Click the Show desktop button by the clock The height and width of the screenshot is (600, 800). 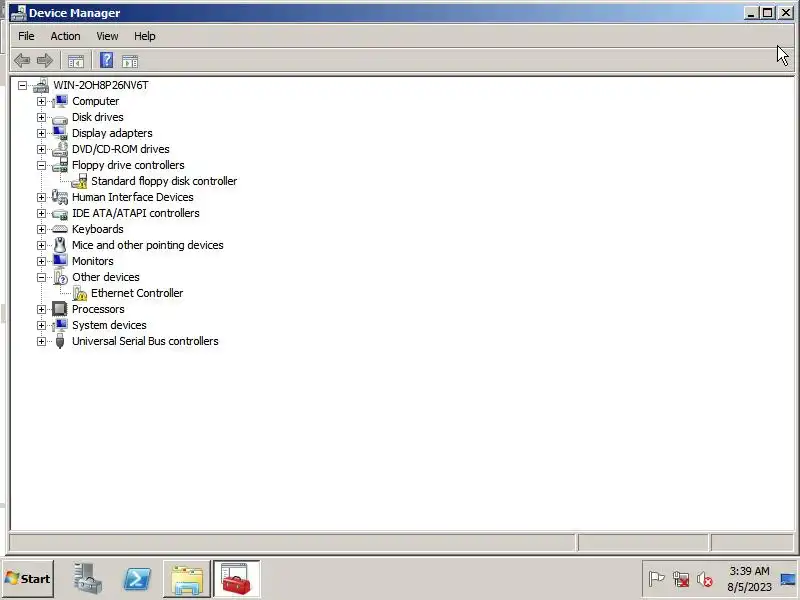pos(789,579)
